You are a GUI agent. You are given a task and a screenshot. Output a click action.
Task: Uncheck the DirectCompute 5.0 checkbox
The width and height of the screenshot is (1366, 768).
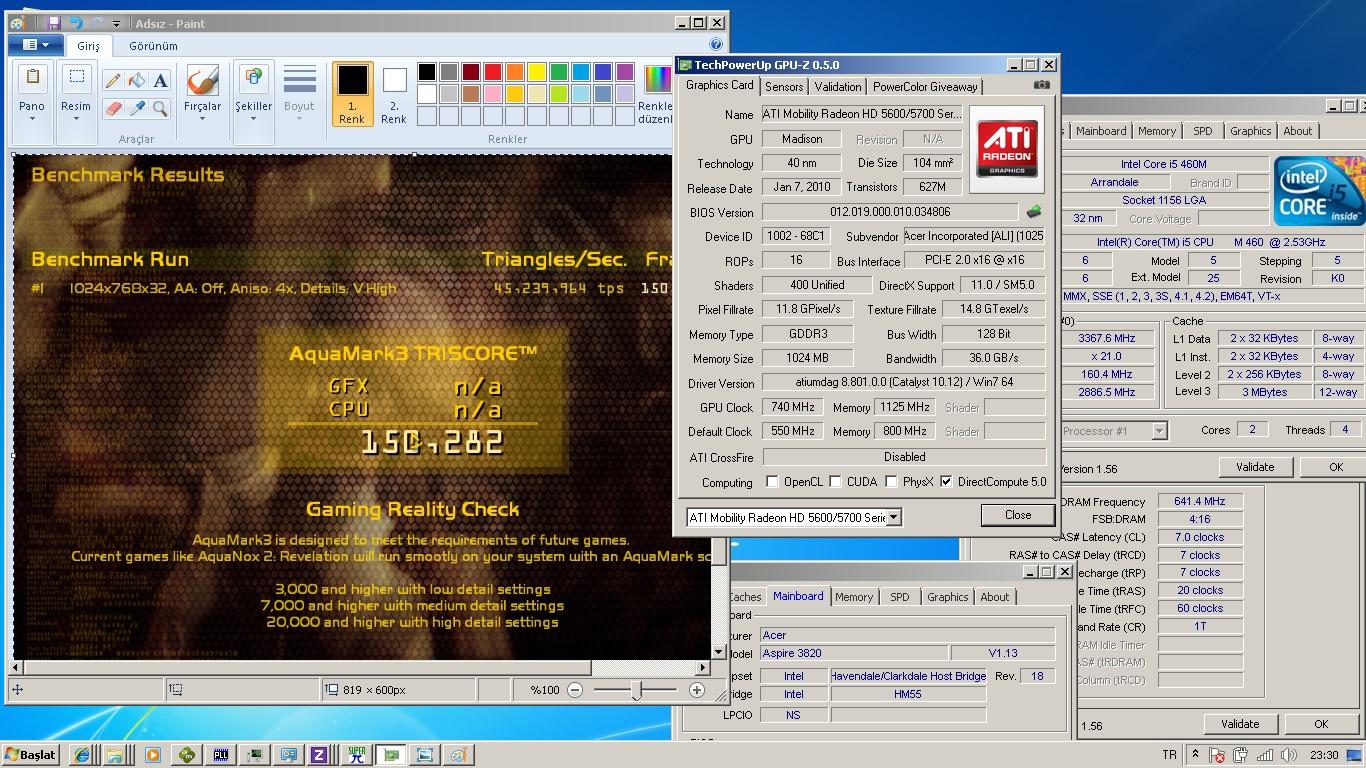point(946,482)
